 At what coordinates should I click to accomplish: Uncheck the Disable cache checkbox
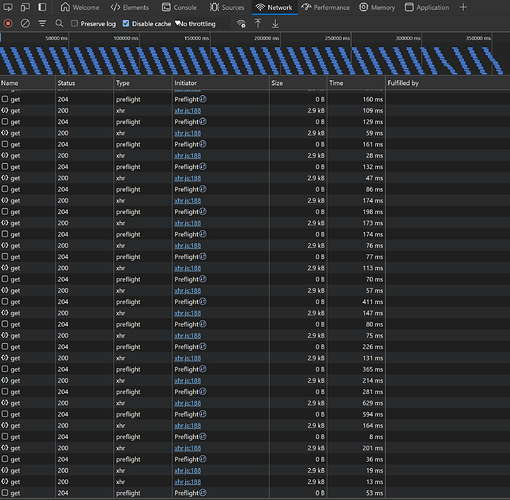[x=126, y=23]
